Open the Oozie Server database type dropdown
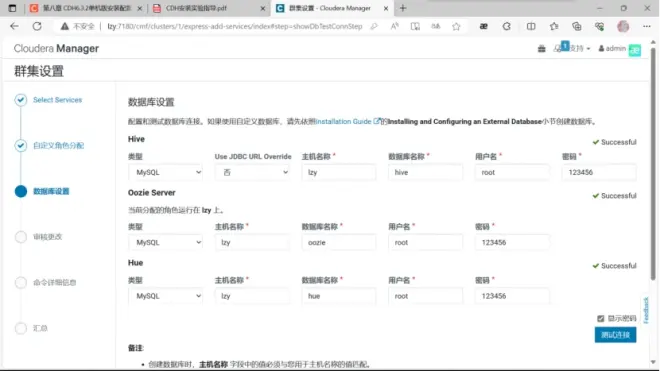Screen dimensions: 660x371 click(165, 243)
